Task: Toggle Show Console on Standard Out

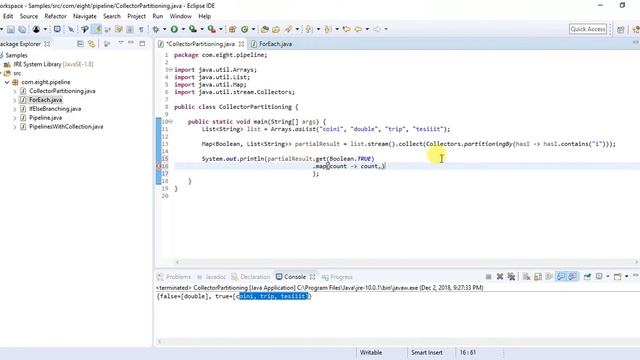Action: 562,277
